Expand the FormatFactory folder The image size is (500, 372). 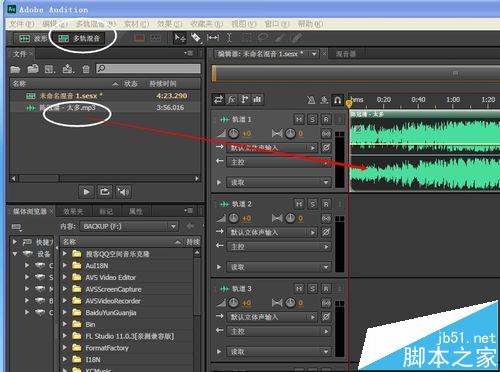point(65,348)
